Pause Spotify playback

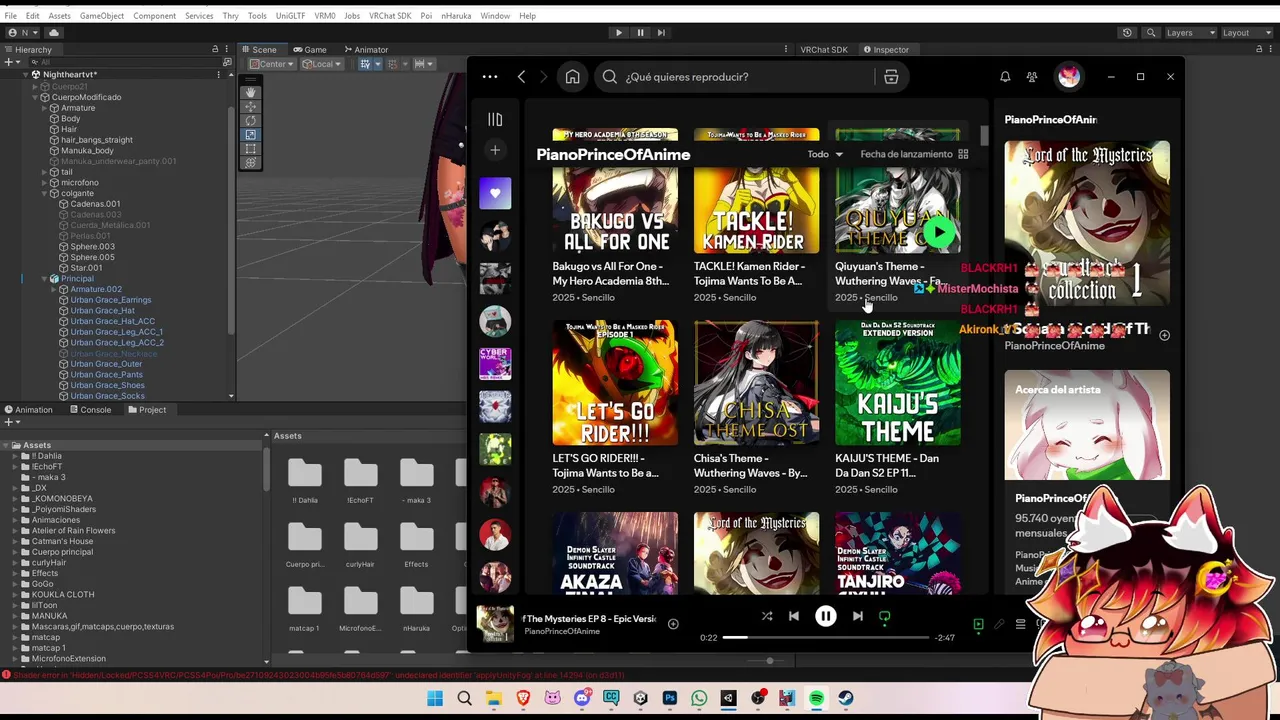pyautogui.click(x=825, y=617)
